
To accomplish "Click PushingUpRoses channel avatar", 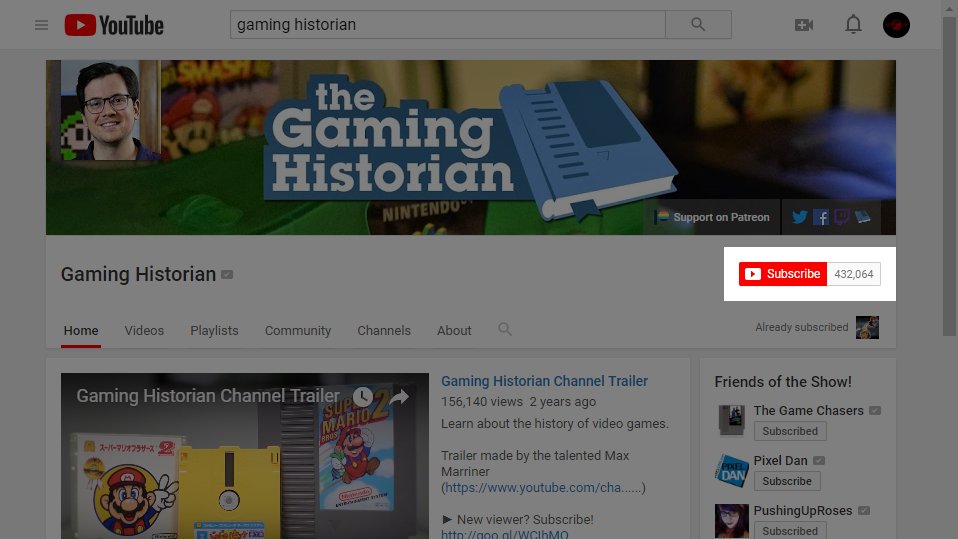I will [731, 521].
